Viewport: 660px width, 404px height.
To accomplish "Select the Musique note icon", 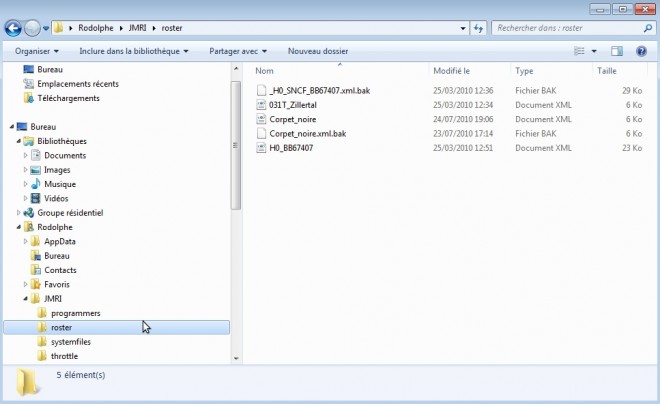I will pos(36,184).
